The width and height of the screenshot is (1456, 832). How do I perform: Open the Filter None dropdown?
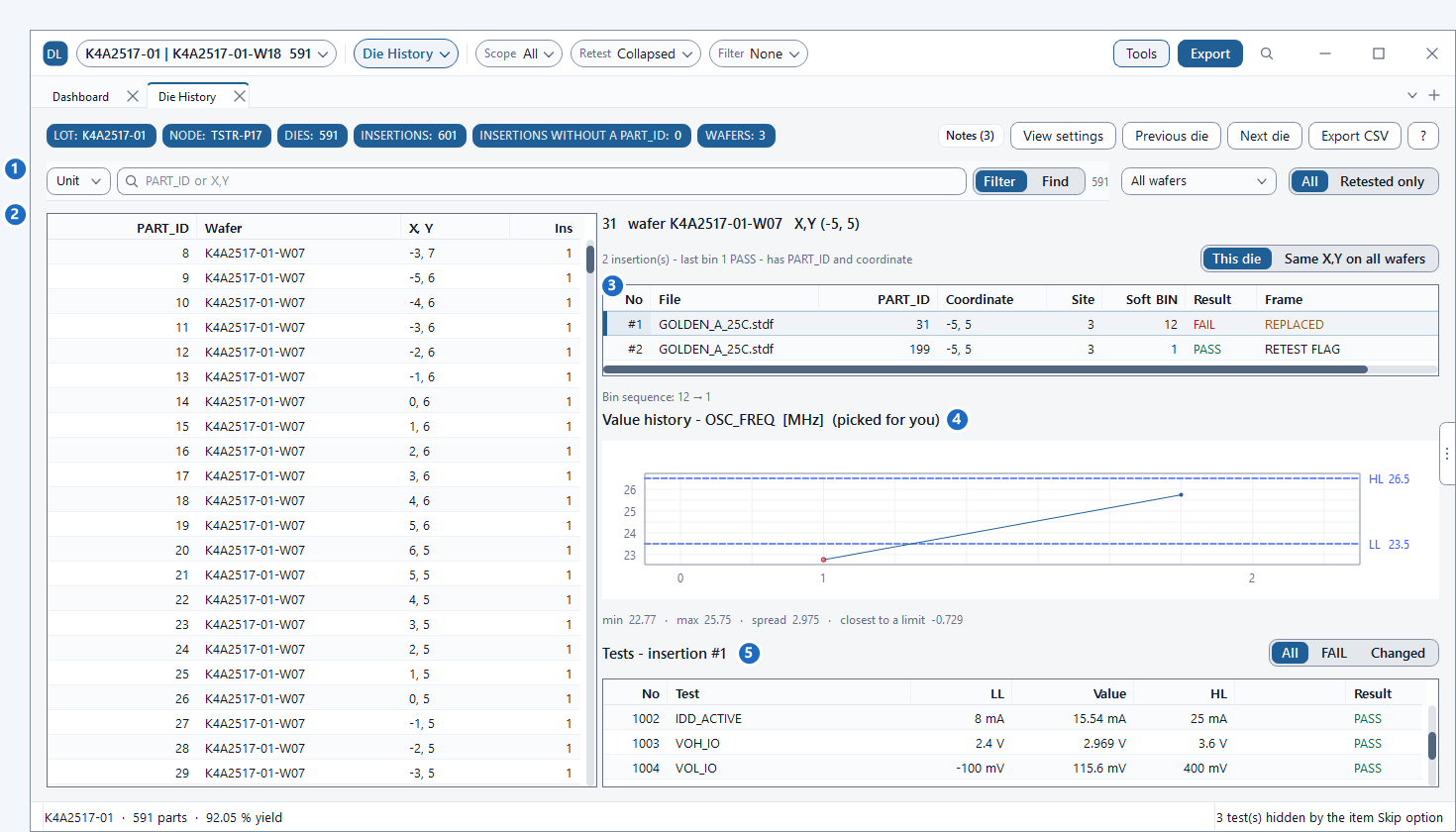click(759, 53)
